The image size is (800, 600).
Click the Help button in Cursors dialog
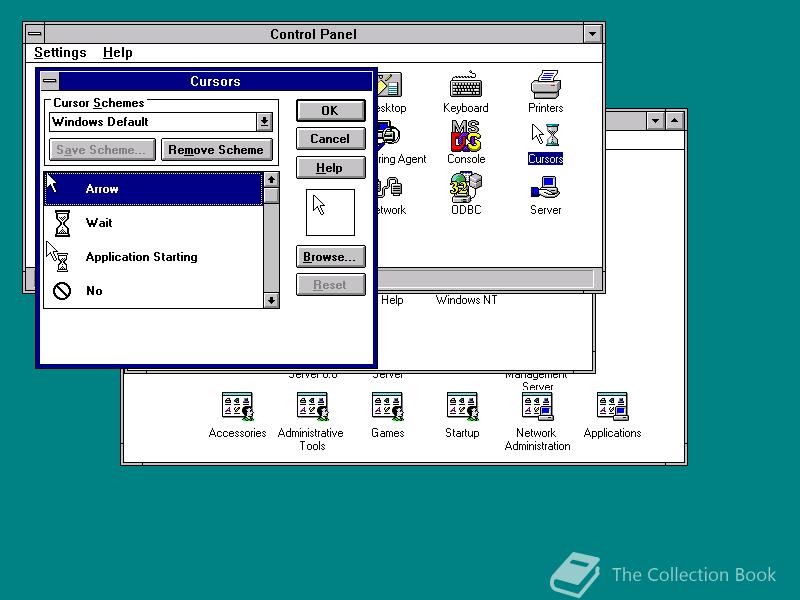330,168
